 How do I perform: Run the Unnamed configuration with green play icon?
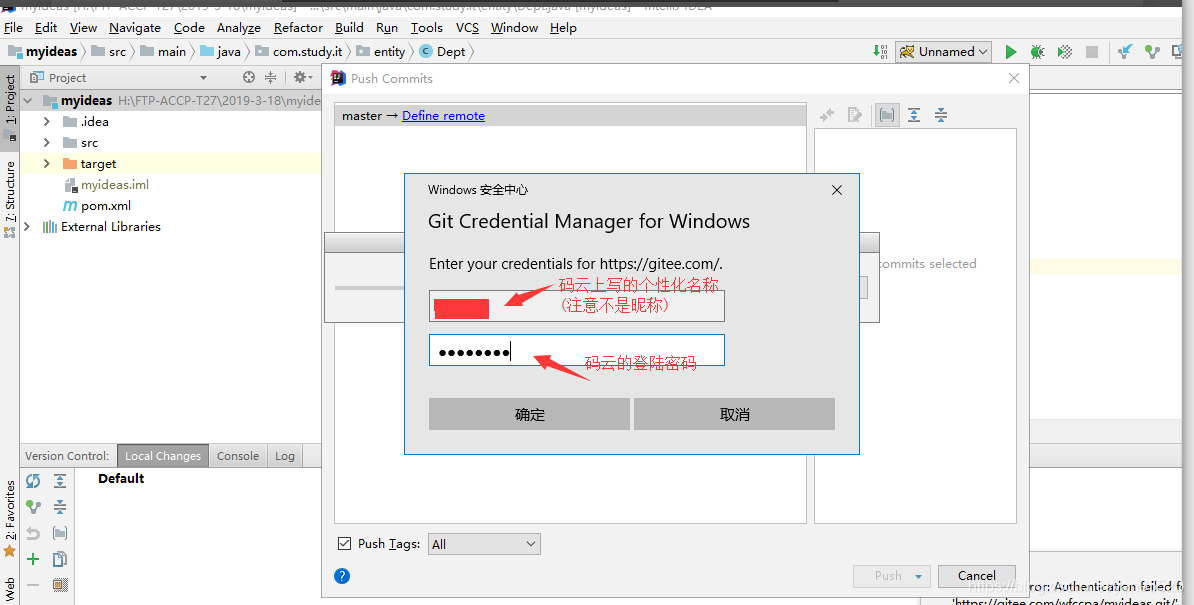[x=1010, y=52]
